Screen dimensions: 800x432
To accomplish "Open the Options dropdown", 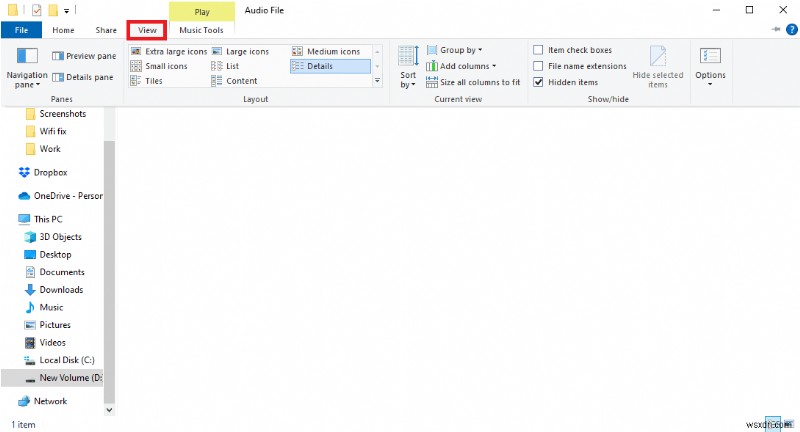I will tap(710, 67).
